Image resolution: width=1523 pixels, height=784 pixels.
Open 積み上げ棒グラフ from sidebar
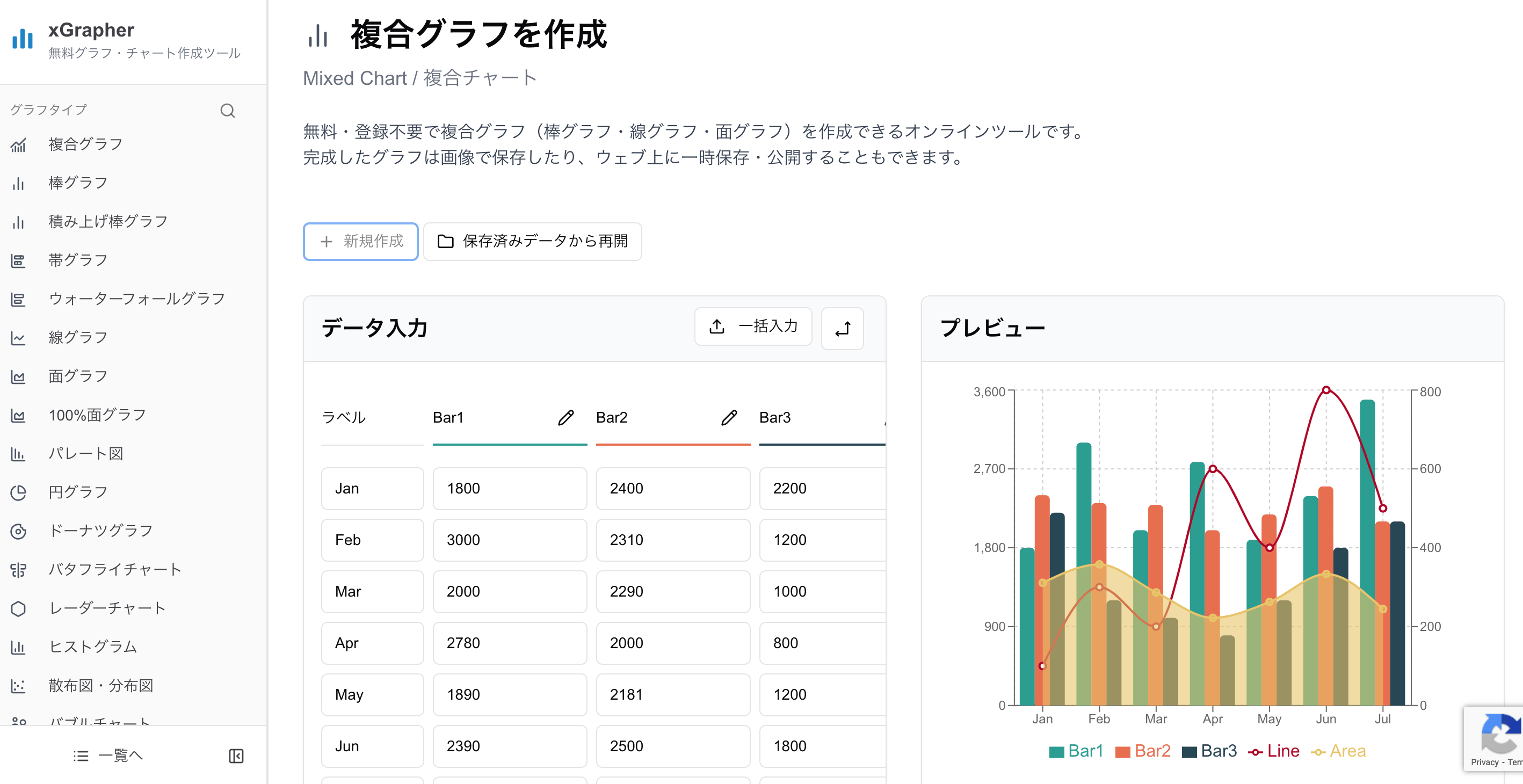[107, 221]
